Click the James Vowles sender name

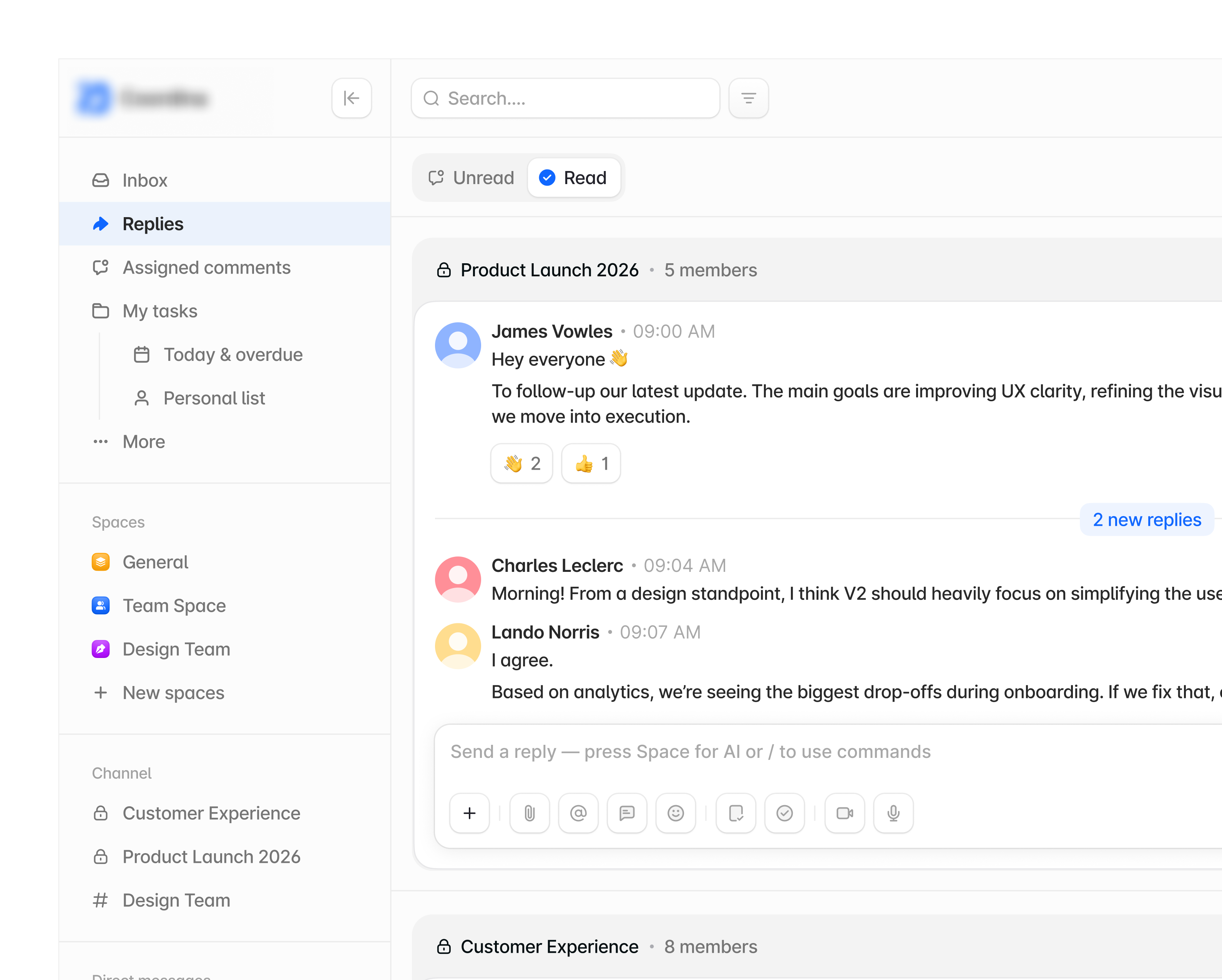point(552,332)
